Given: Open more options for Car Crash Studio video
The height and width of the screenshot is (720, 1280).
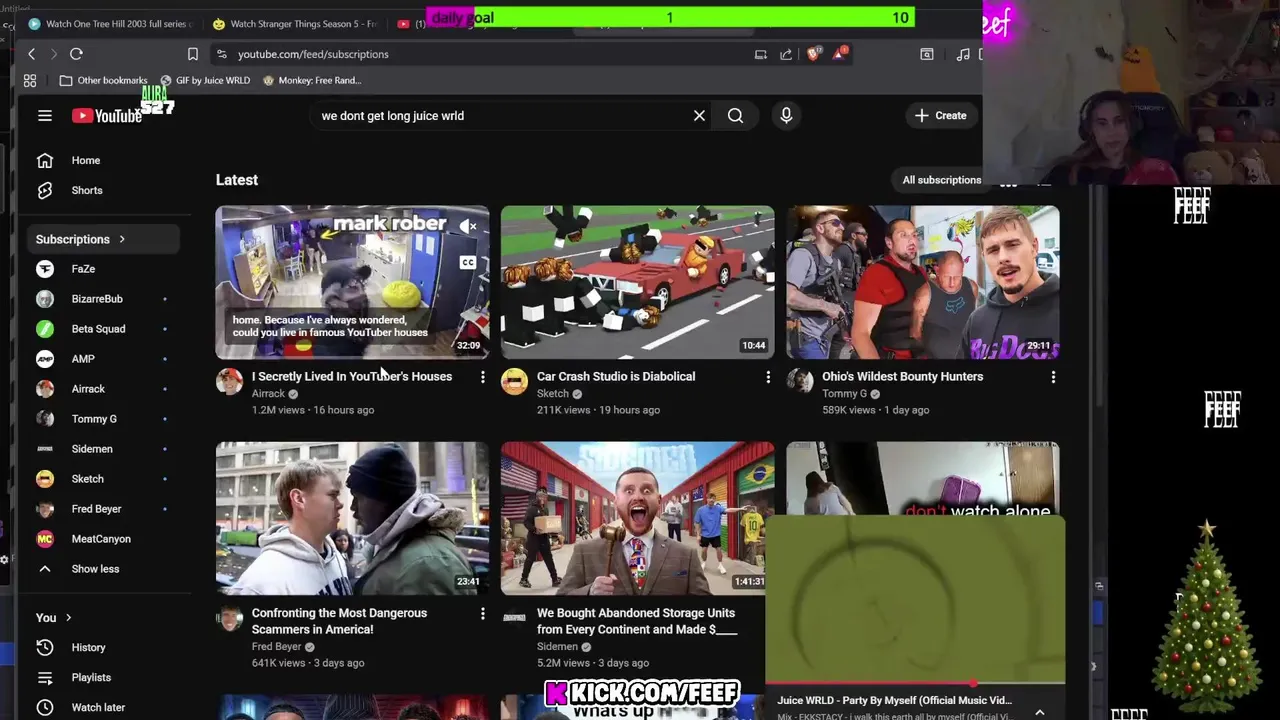Looking at the screenshot, I should pyautogui.click(x=767, y=377).
